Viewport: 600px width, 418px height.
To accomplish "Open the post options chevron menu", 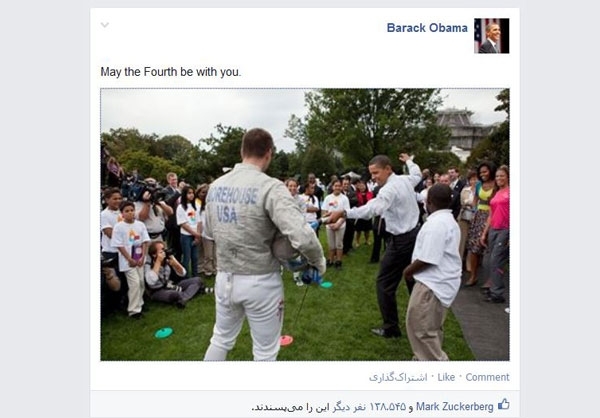I will 104,25.
